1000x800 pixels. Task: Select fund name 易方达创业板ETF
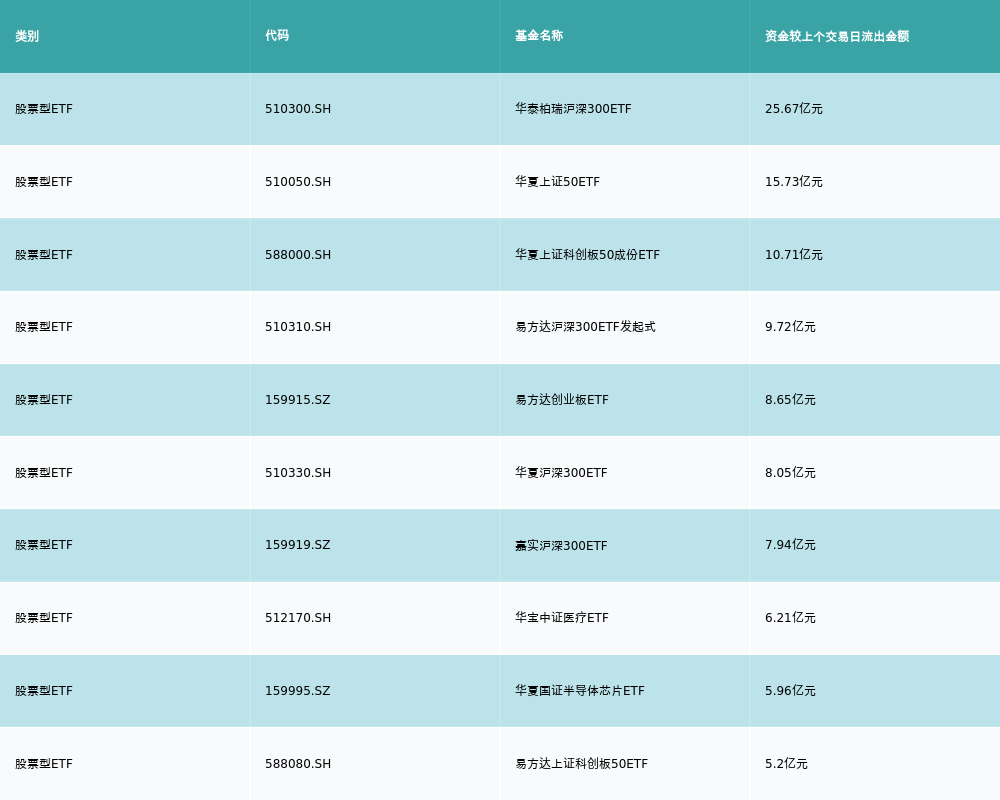tap(562, 400)
